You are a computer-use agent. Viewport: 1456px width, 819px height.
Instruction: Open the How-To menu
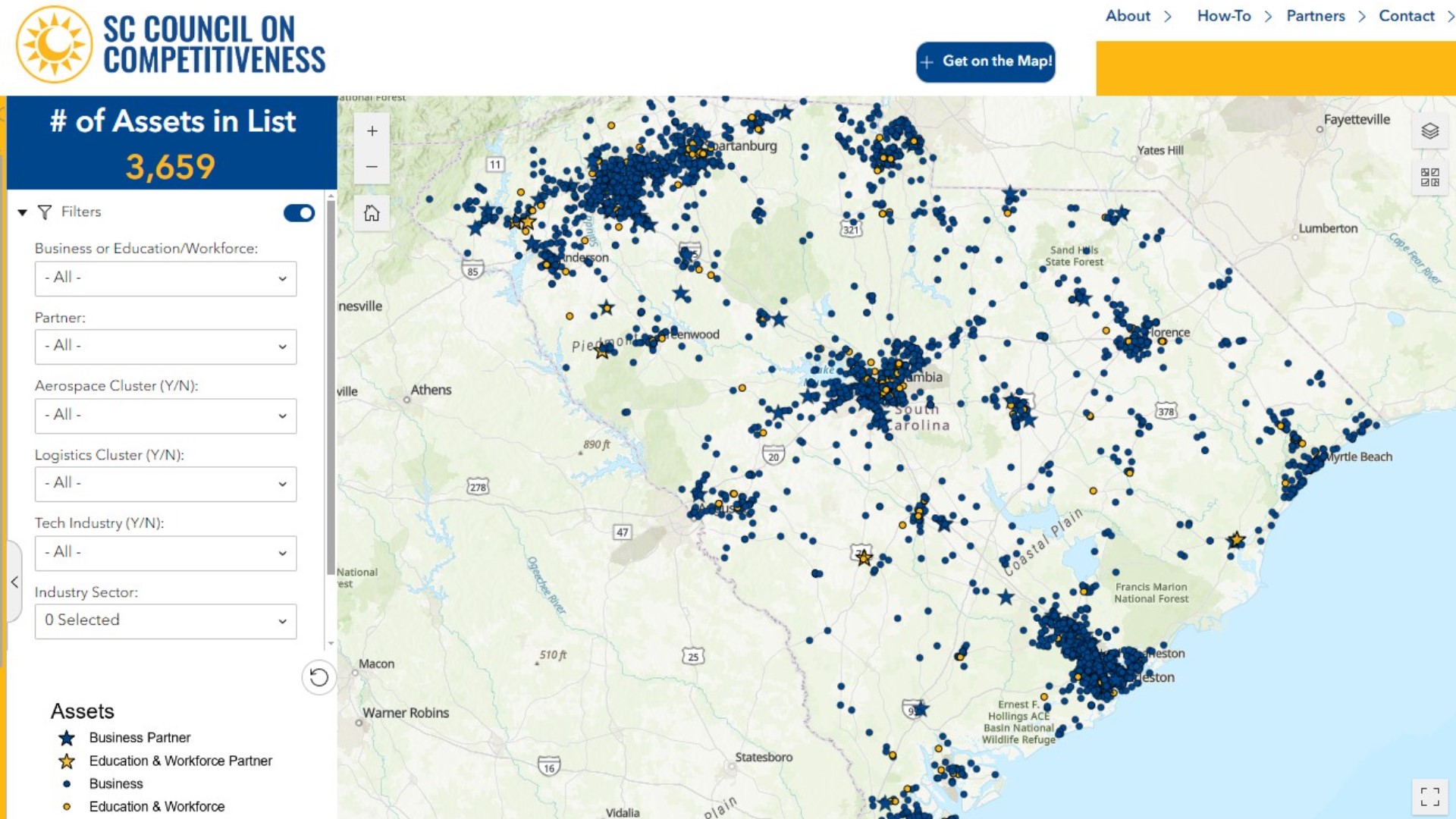(x=1223, y=16)
